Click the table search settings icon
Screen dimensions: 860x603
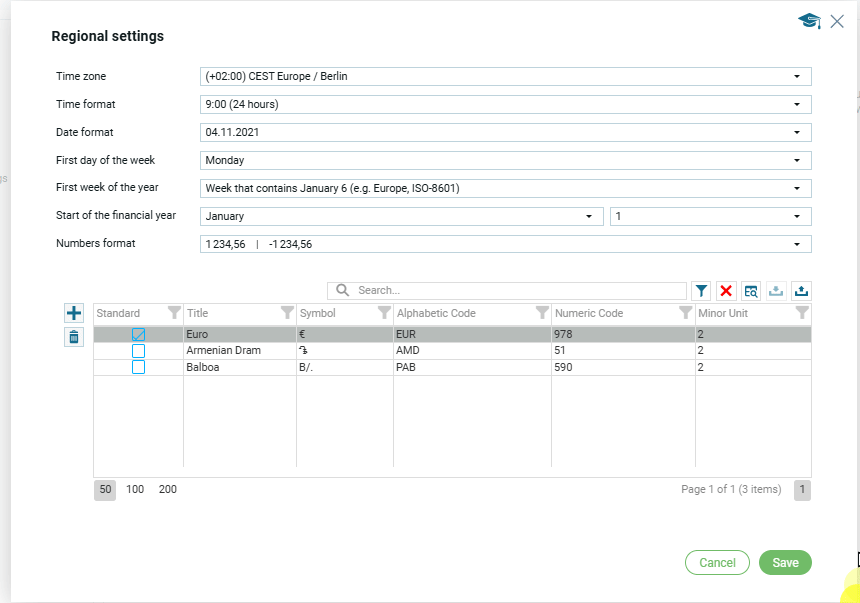(751, 291)
